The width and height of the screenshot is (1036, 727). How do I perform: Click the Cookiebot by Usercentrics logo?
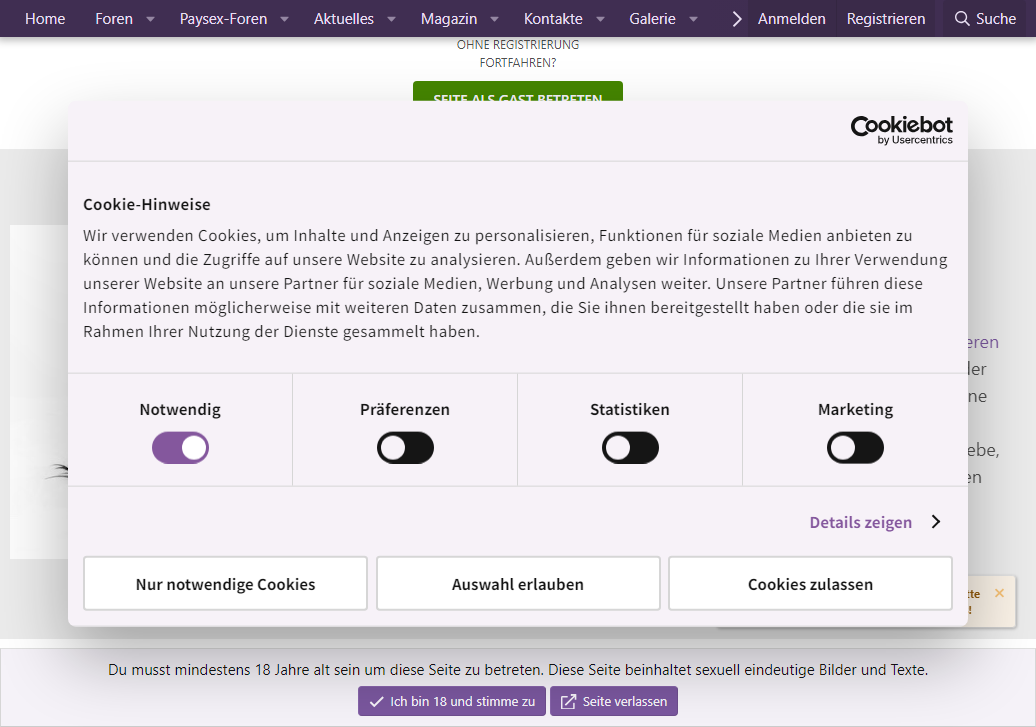coord(901,130)
